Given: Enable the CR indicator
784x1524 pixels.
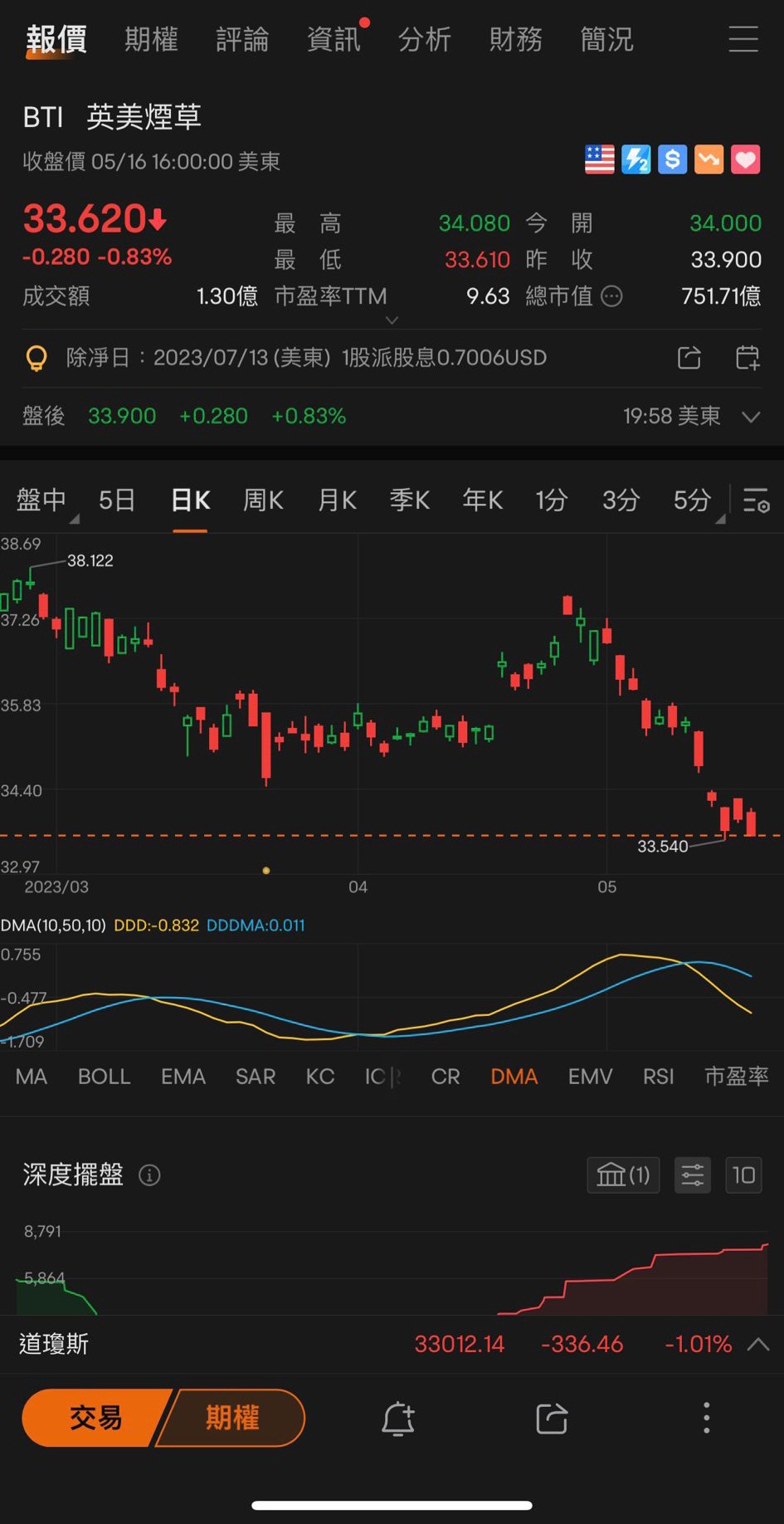Looking at the screenshot, I should tap(446, 1077).
